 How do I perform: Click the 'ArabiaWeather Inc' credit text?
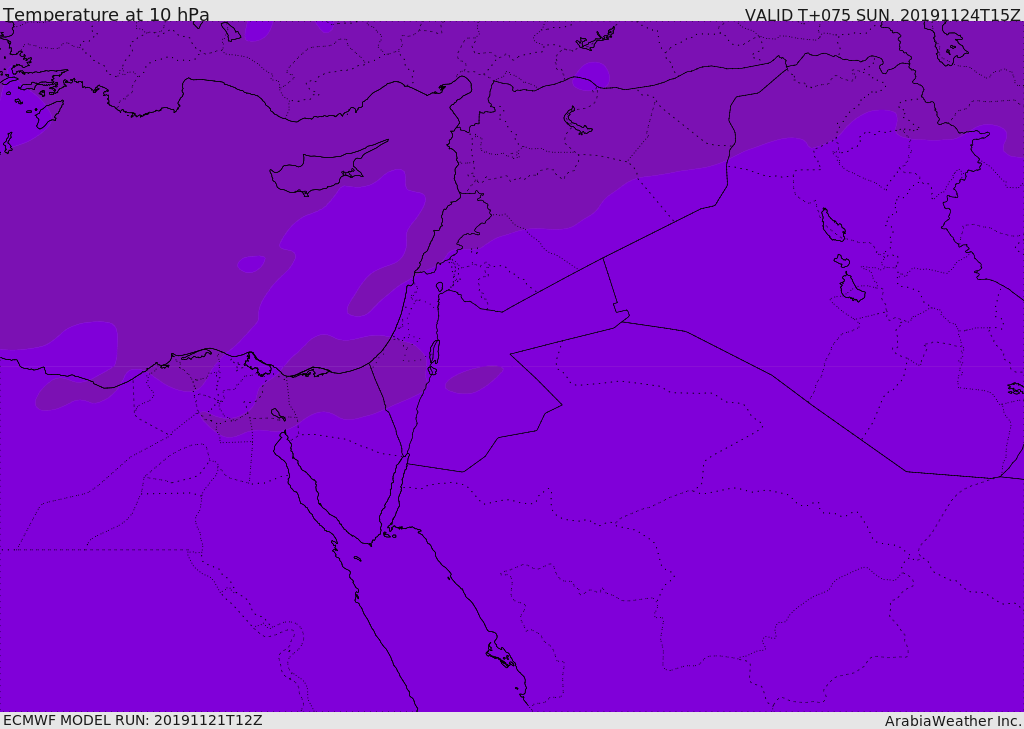click(952, 721)
